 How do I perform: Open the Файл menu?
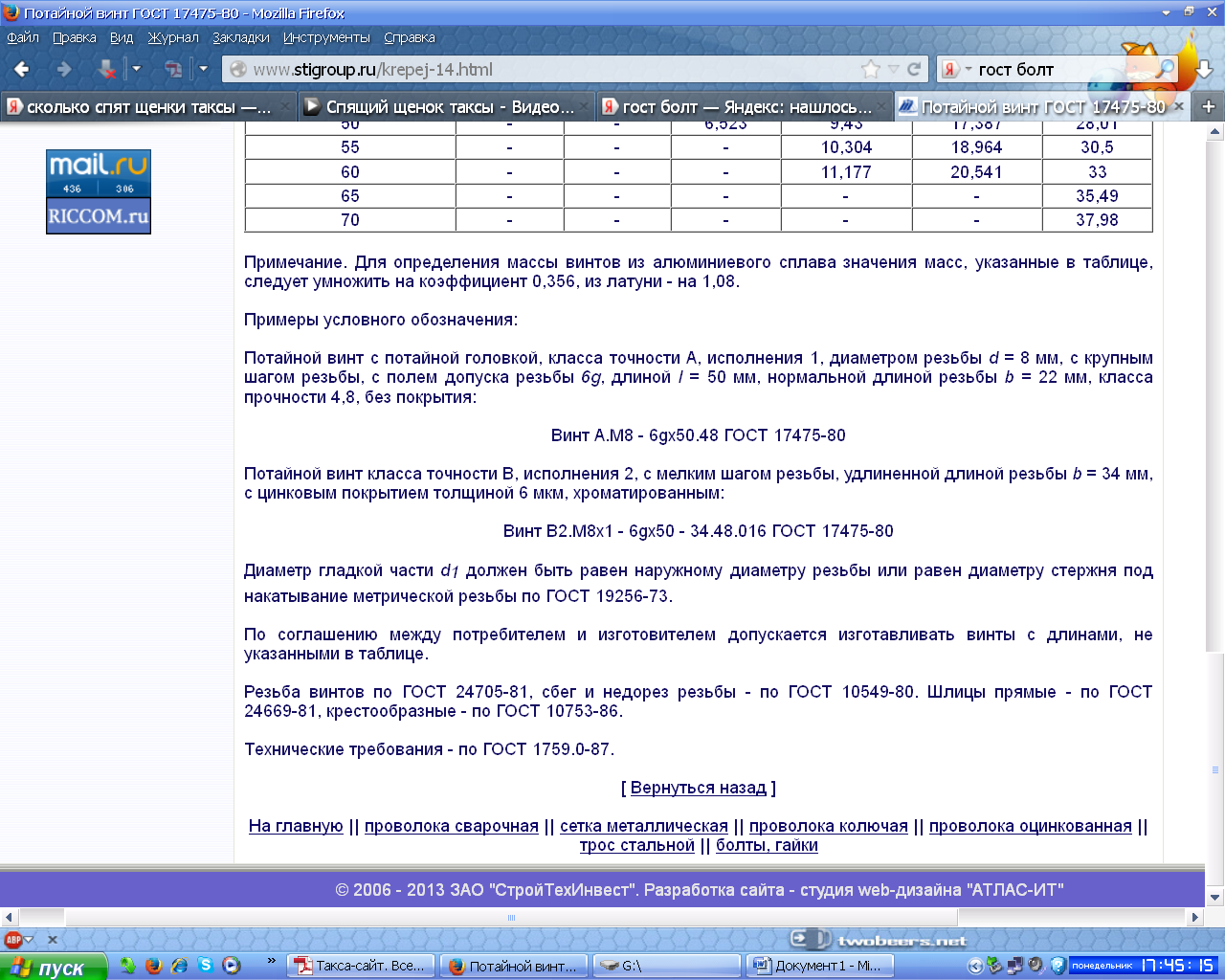23,37
